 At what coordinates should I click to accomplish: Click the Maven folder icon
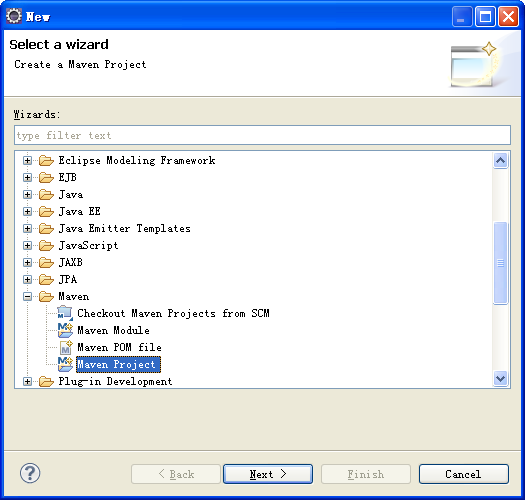click(46, 297)
